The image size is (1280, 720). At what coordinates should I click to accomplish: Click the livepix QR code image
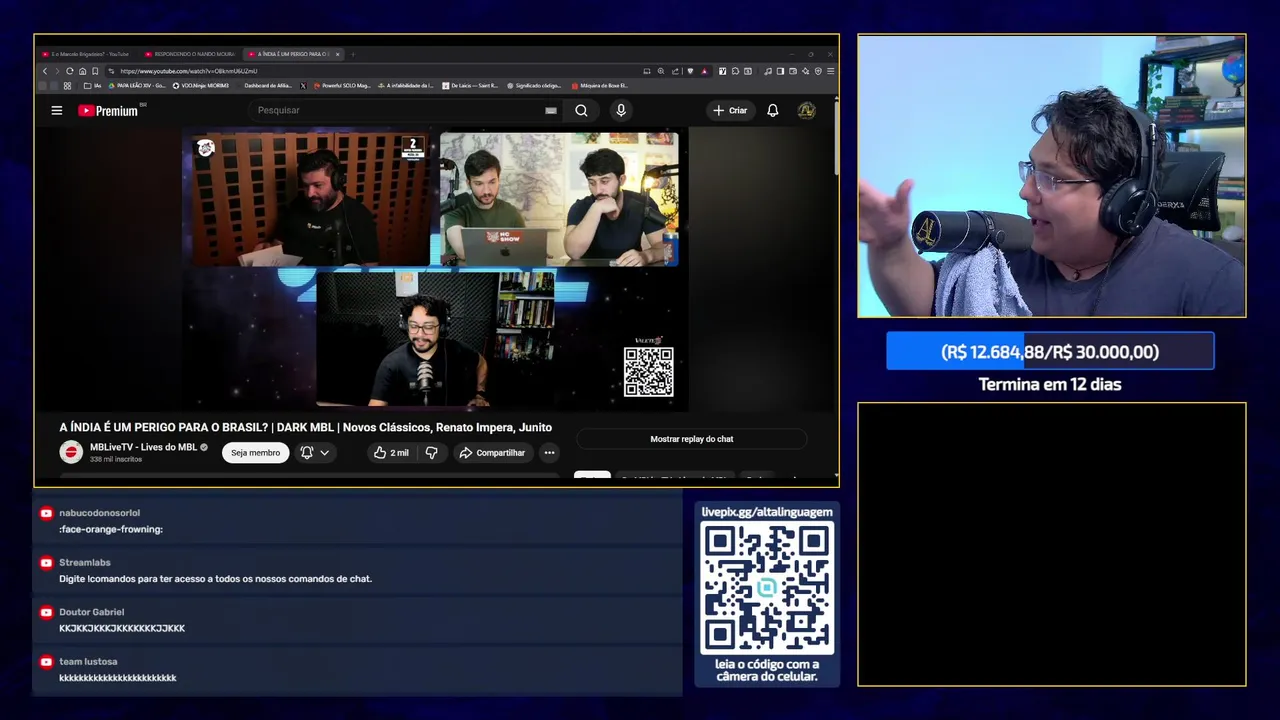click(x=767, y=588)
